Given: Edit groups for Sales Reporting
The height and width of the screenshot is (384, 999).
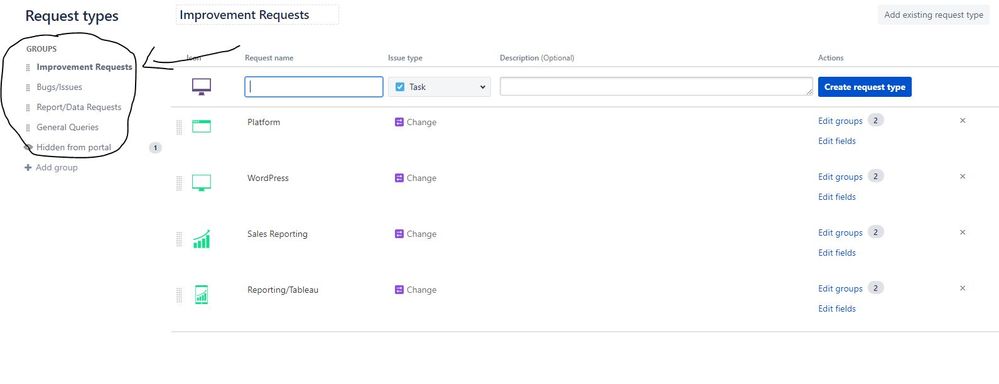Looking at the screenshot, I should click(840, 233).
